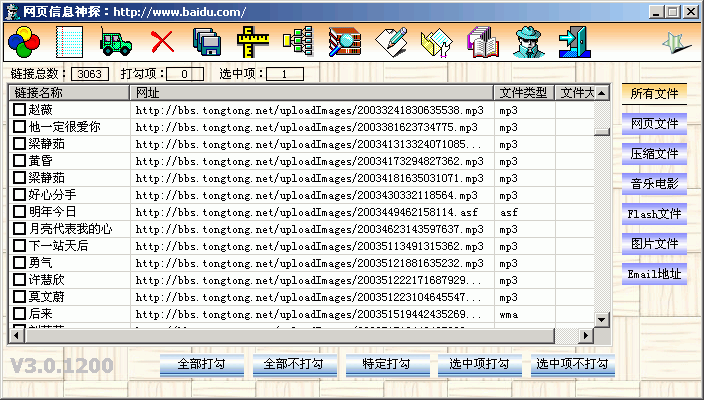
Task: Click the 选中项打勾 button
Action: 480,365
